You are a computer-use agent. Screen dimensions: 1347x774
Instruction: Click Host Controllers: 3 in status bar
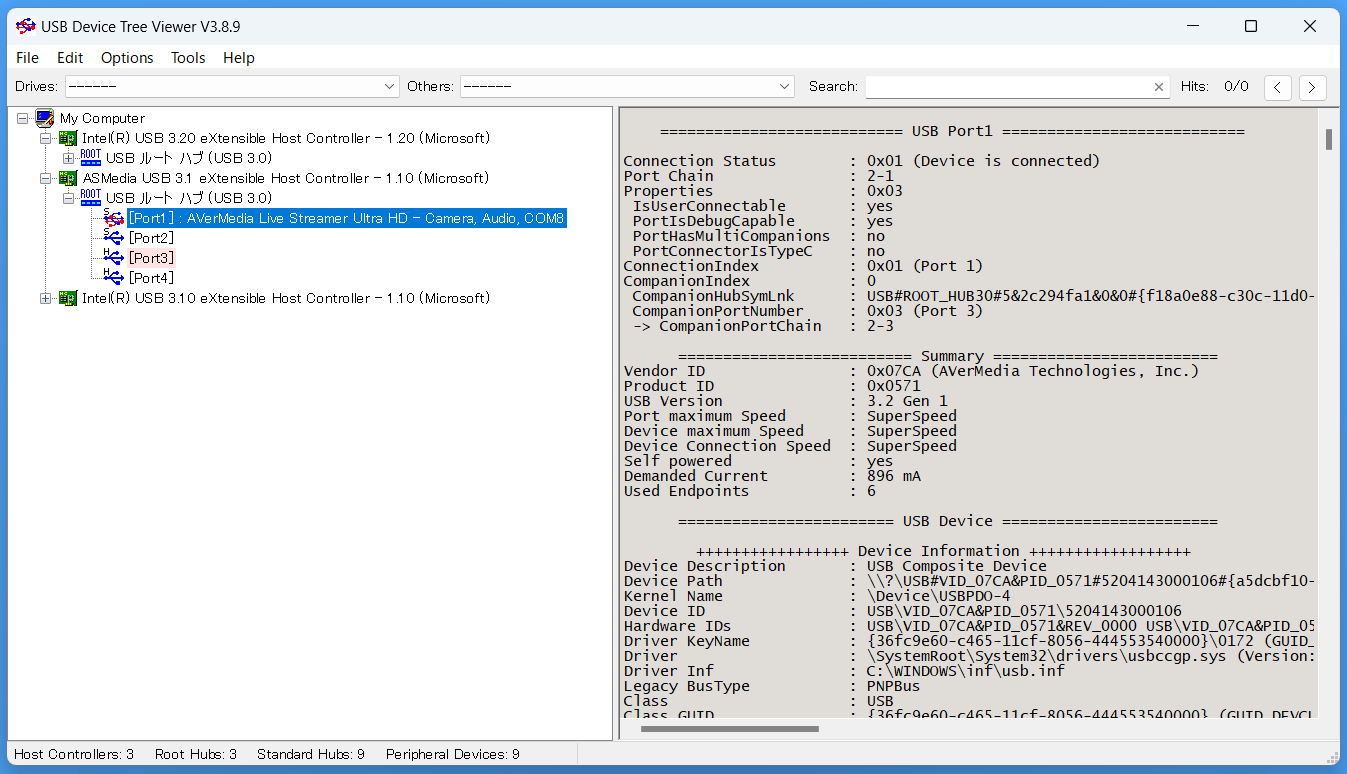click(74, 754)
